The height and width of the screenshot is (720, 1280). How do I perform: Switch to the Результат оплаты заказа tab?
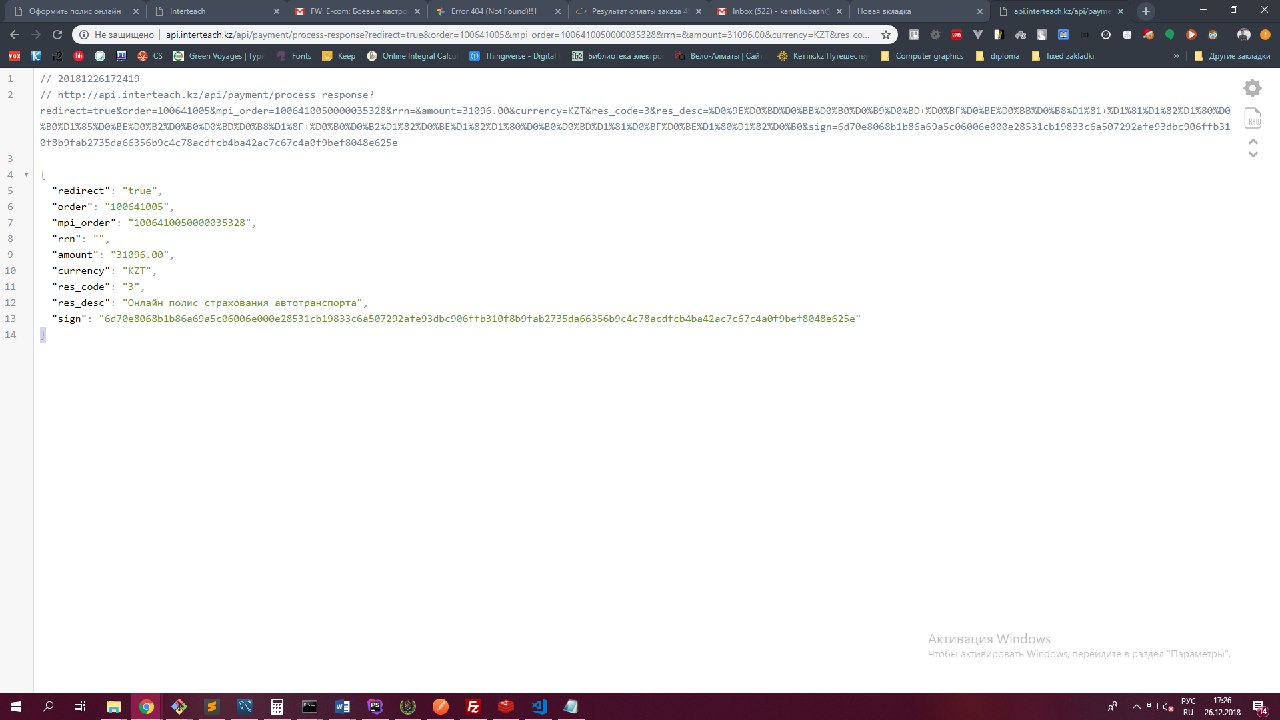637,11
